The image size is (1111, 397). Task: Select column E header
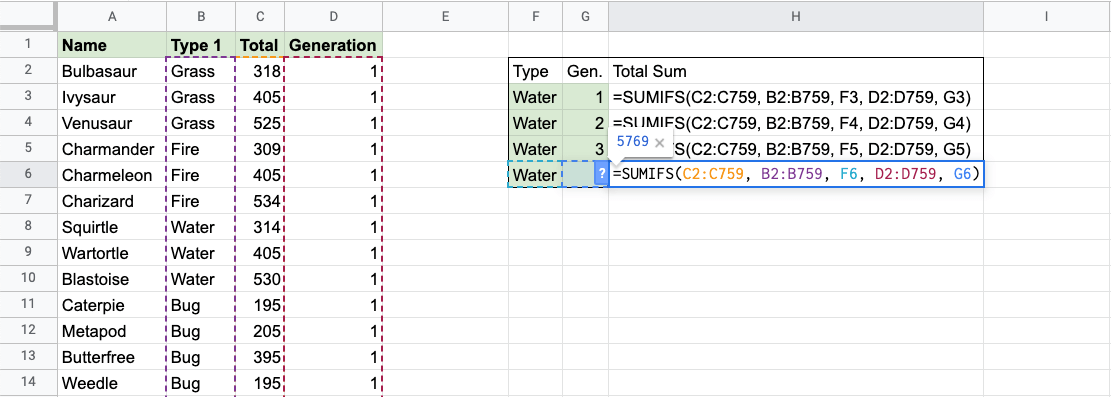tap(445, 16)
